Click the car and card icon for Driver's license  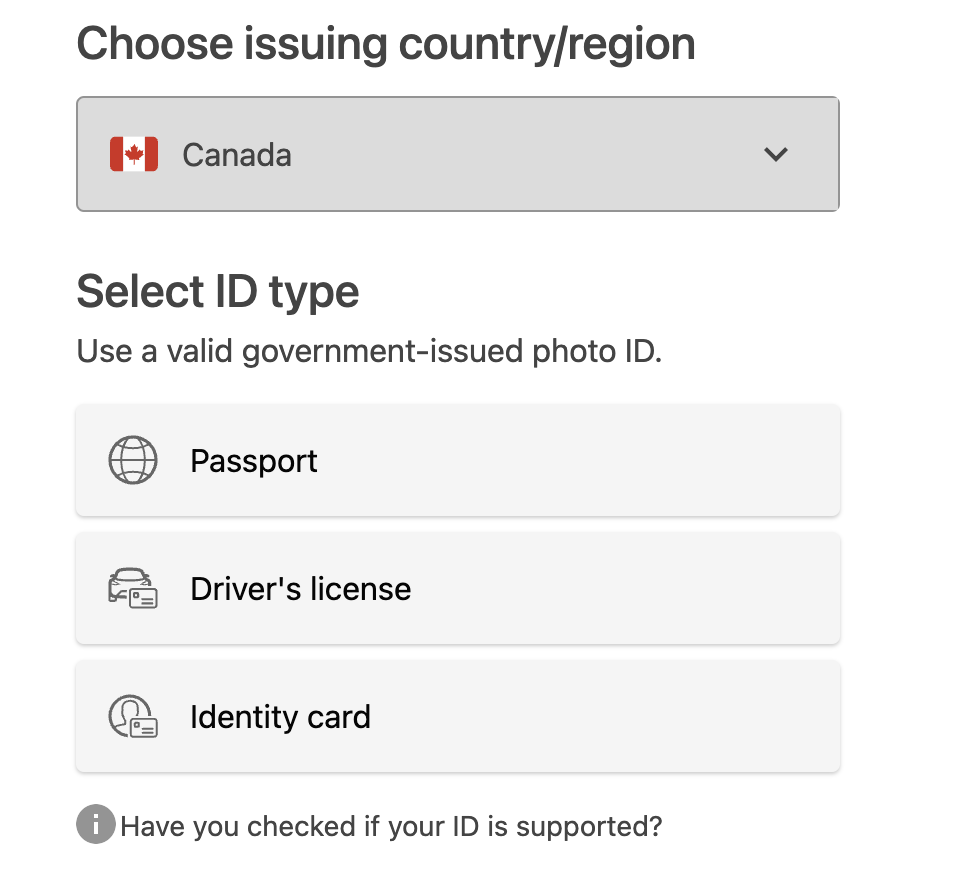pyautogui.click(x=133, y=588)
